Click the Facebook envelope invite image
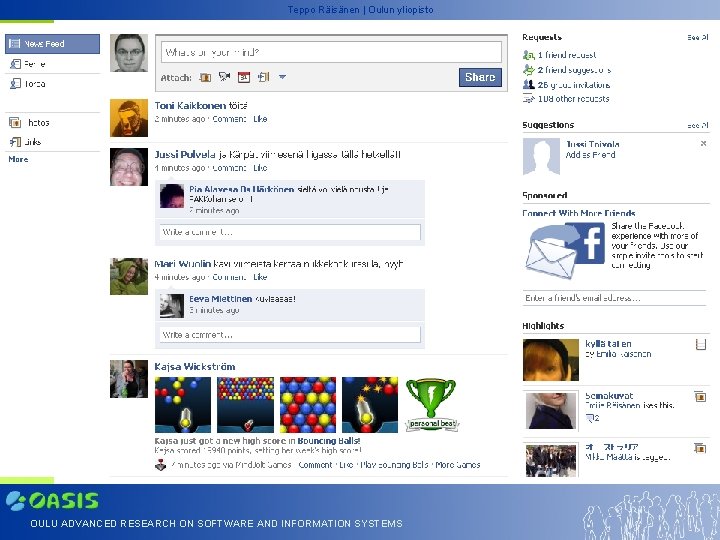The width and height of the screenshot is (720, 540). coord(565,250)
